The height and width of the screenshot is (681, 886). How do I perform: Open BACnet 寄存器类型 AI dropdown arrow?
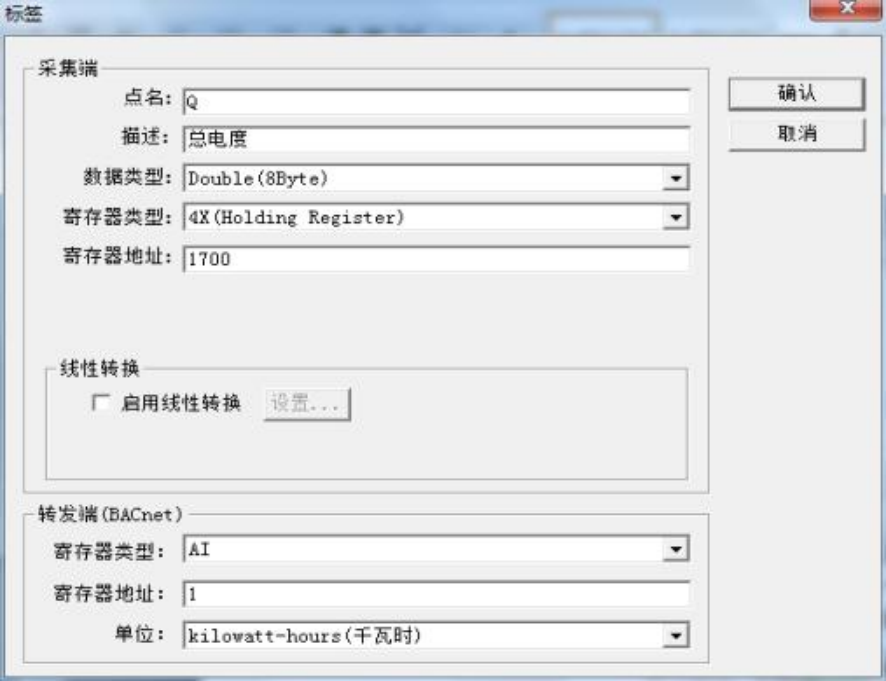[x=675, y=549]
